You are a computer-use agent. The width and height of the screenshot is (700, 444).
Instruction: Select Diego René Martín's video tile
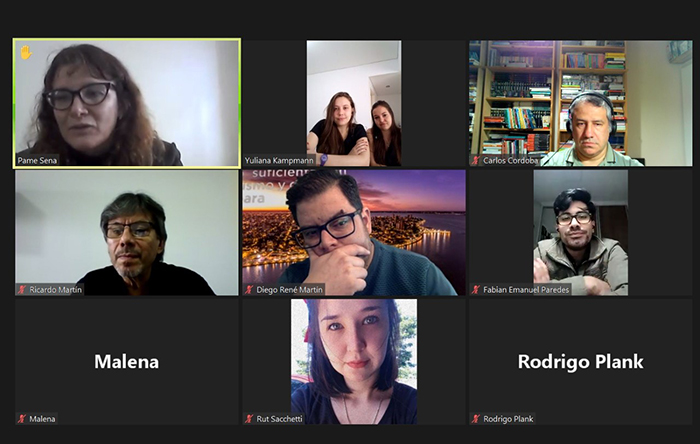coord(354,232)
